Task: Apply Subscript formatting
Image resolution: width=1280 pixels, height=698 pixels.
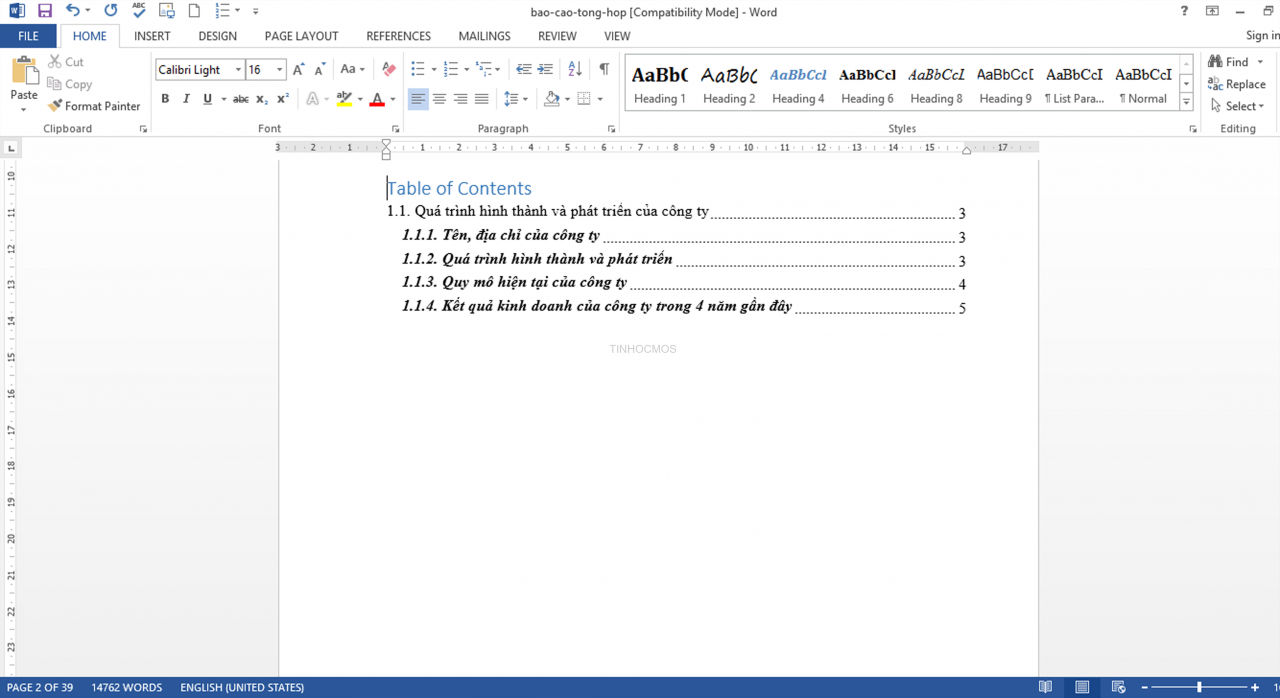Action: [262, 99]
